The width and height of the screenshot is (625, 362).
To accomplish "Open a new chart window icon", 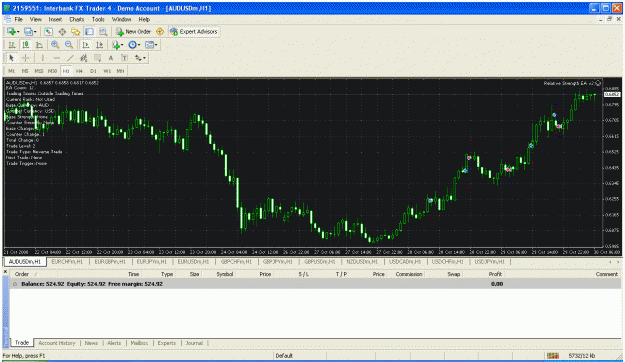I will pyautogui.click(x=11, y=31).
